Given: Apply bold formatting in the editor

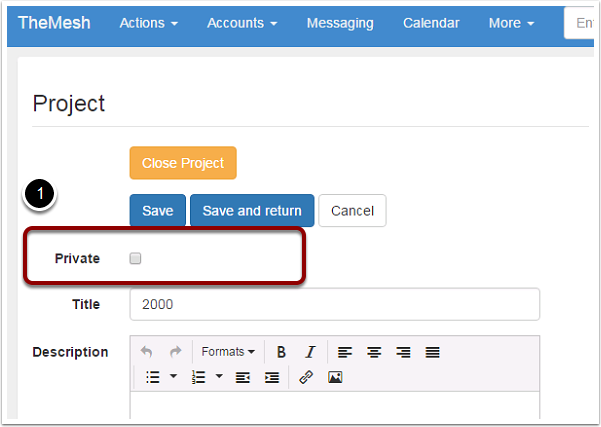Looking at the screenshot, I should click(x=281, y=351).
